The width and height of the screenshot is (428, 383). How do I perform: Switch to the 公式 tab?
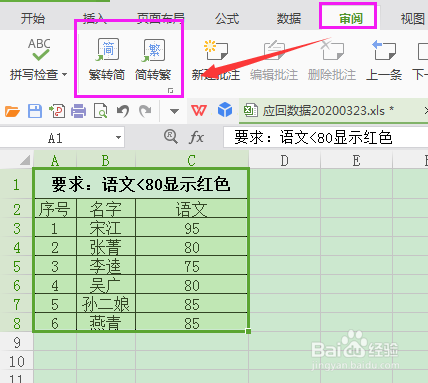[x=227, y=18]
